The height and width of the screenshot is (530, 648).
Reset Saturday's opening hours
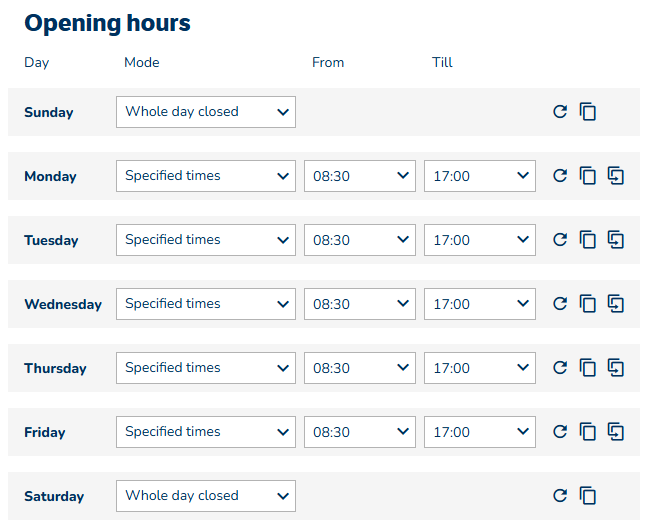[x=560, y=496]
